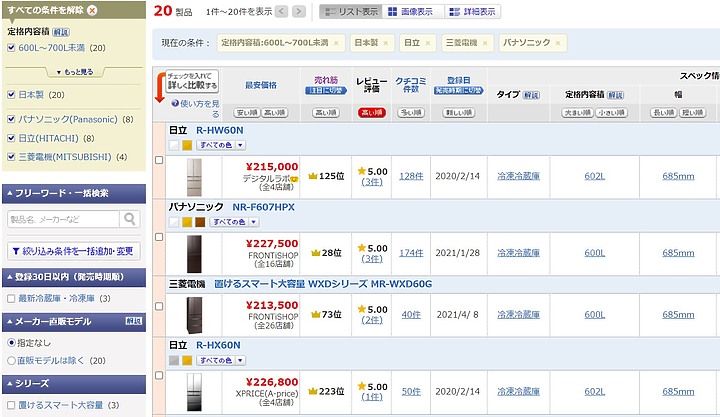720x417 pixels.
Task: Remove the 定格内容積:600L~700L未満 filter chip
Action: click(x=336, y=43)
